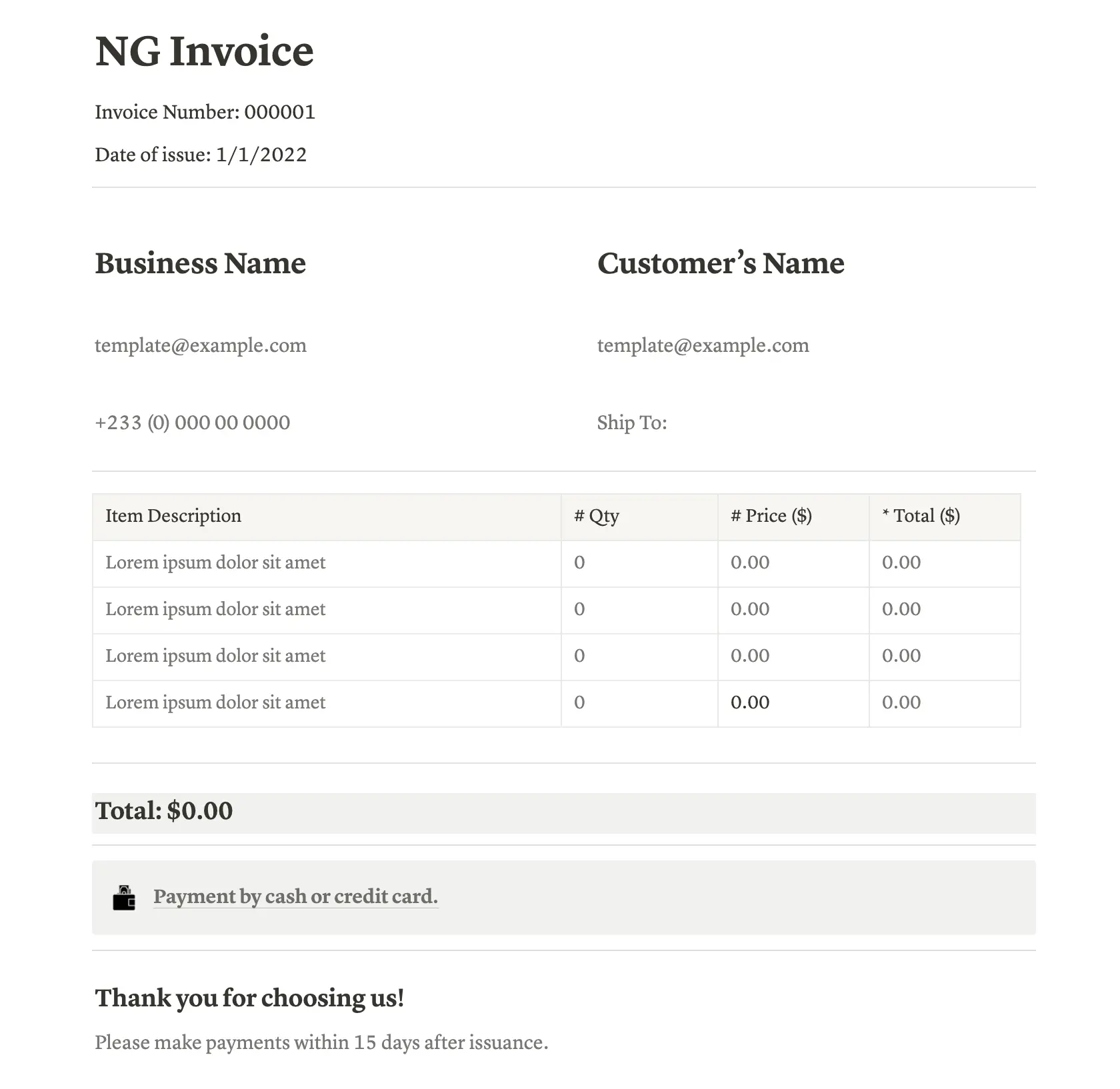Open the "# Price ($)" column header
Image resolution: width=1120 pixels, height=1089 pixels.
[771, 516]
